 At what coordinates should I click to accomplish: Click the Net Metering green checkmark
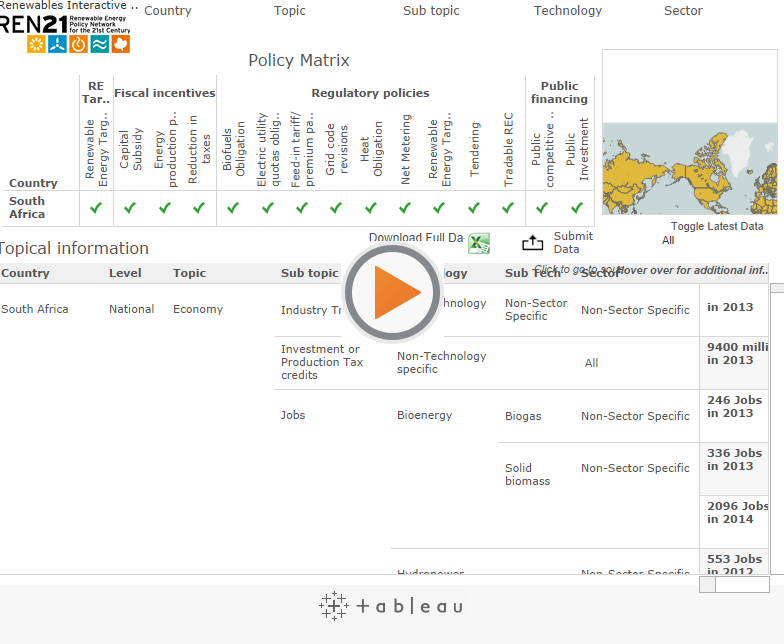tap(405, 208)
